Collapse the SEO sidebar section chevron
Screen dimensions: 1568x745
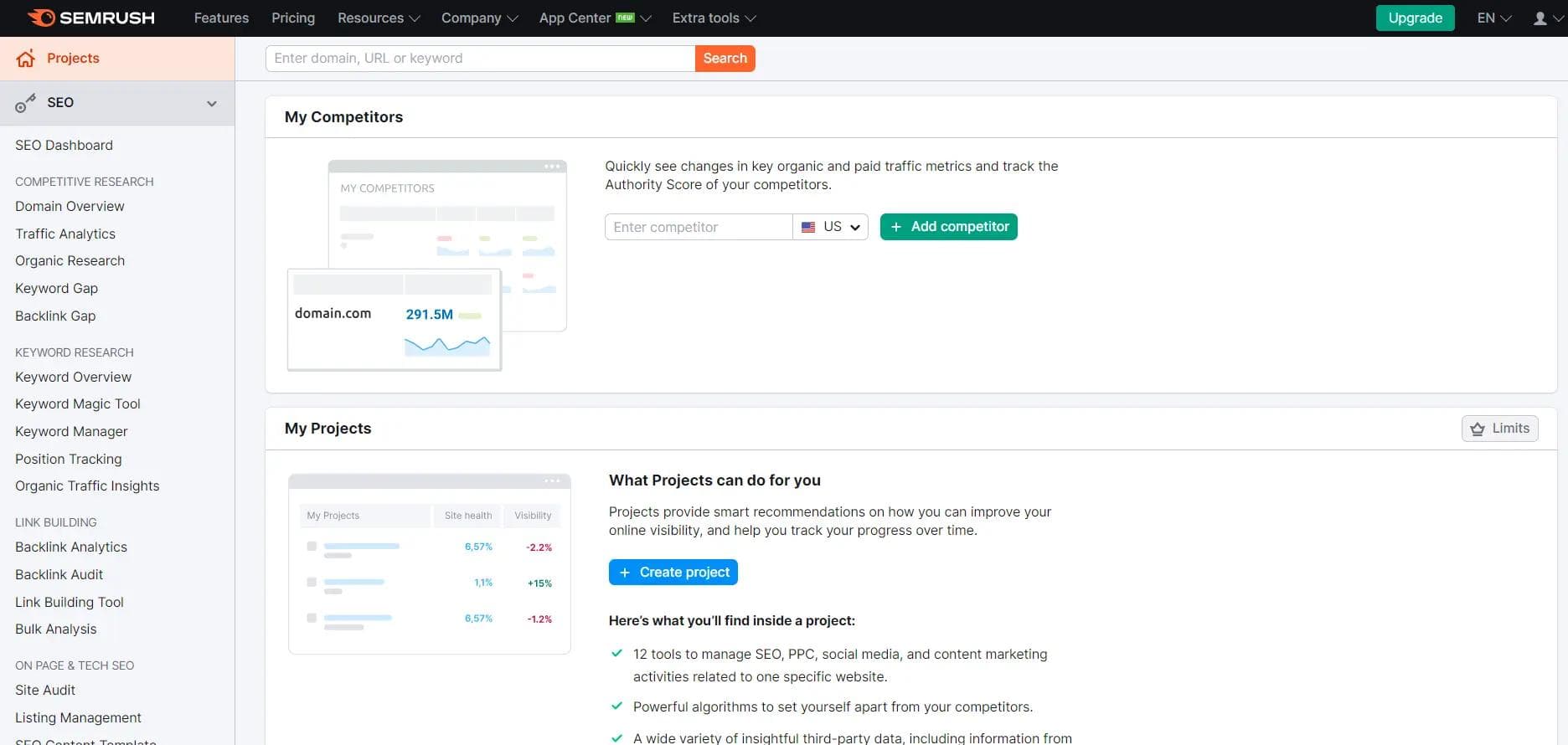tap(212, 103)
